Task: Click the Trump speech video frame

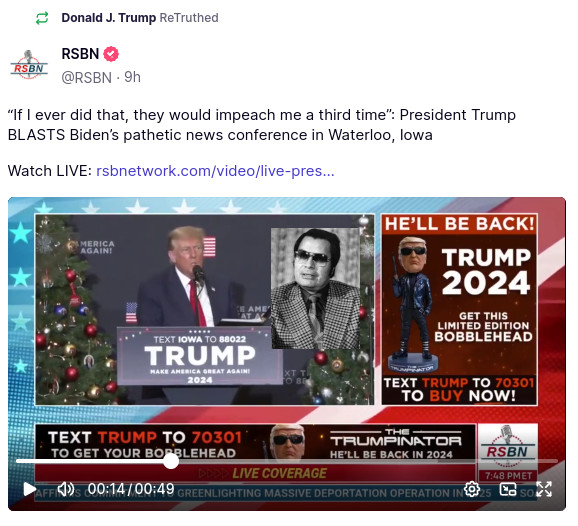Action: pyautogui.click(x=205, y=309)
